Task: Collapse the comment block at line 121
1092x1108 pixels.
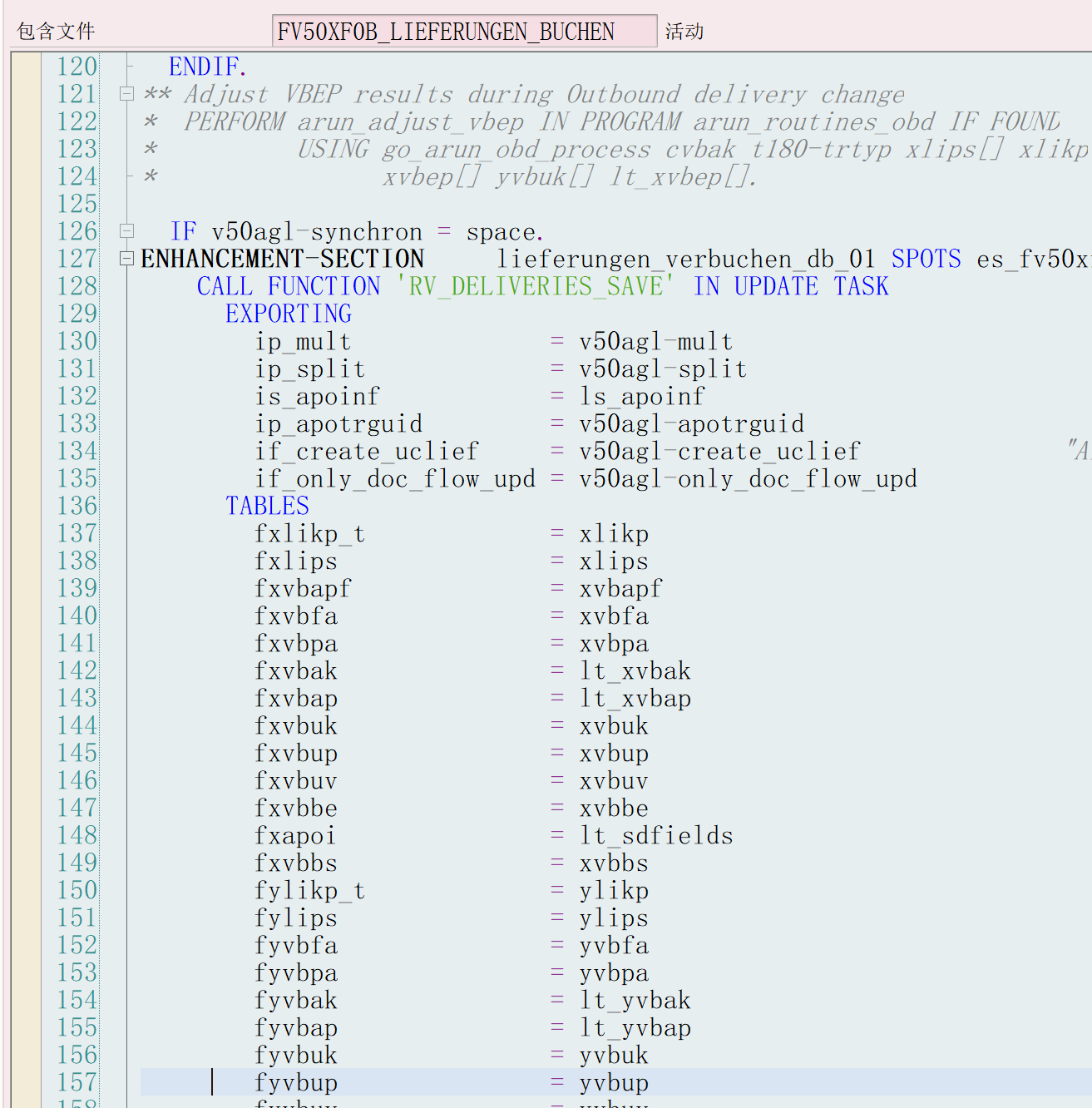Action: click(x=126, y=94)
